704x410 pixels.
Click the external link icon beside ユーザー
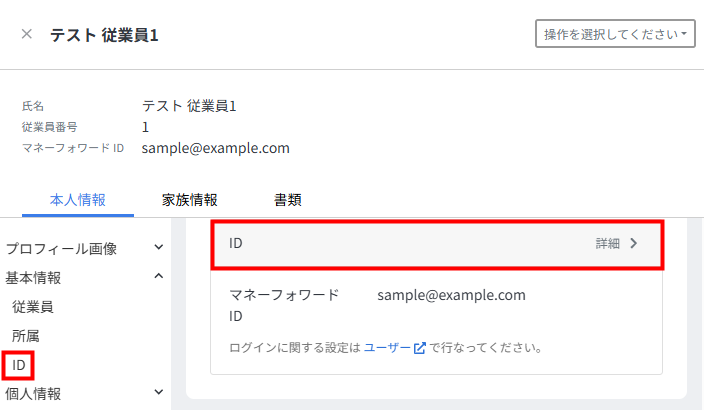[x=420, y=348]
